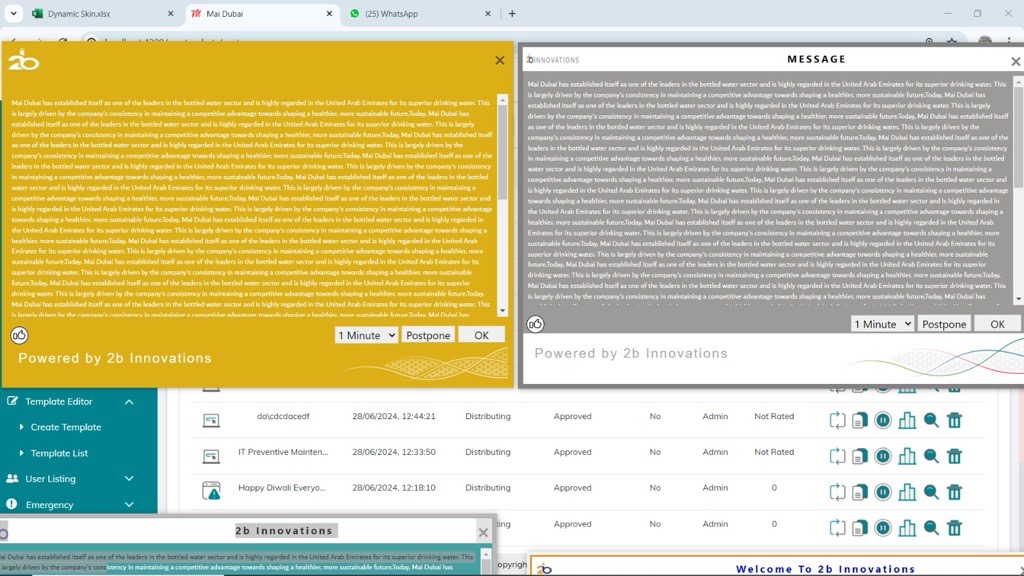Image resolution: width=1024 pixels, height=576 pixels.
Task: Click OK in the gray MESSAGE popup
Action: pyautogui.click(x=997, y=324)
